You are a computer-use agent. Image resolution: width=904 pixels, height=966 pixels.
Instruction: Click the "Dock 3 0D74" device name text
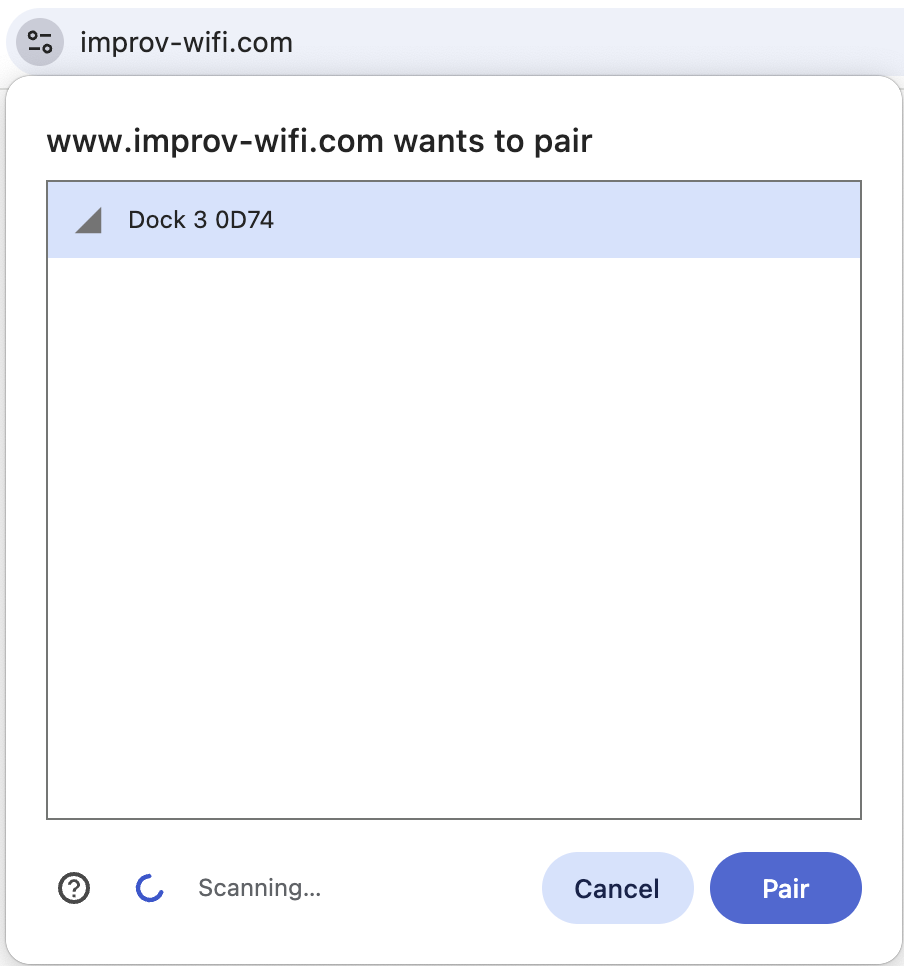[201, 220]
